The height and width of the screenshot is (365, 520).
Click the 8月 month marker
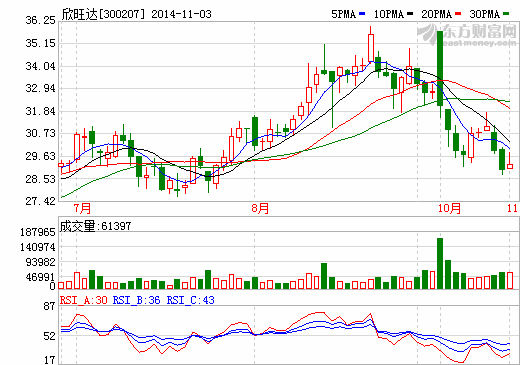pos(260,209)
